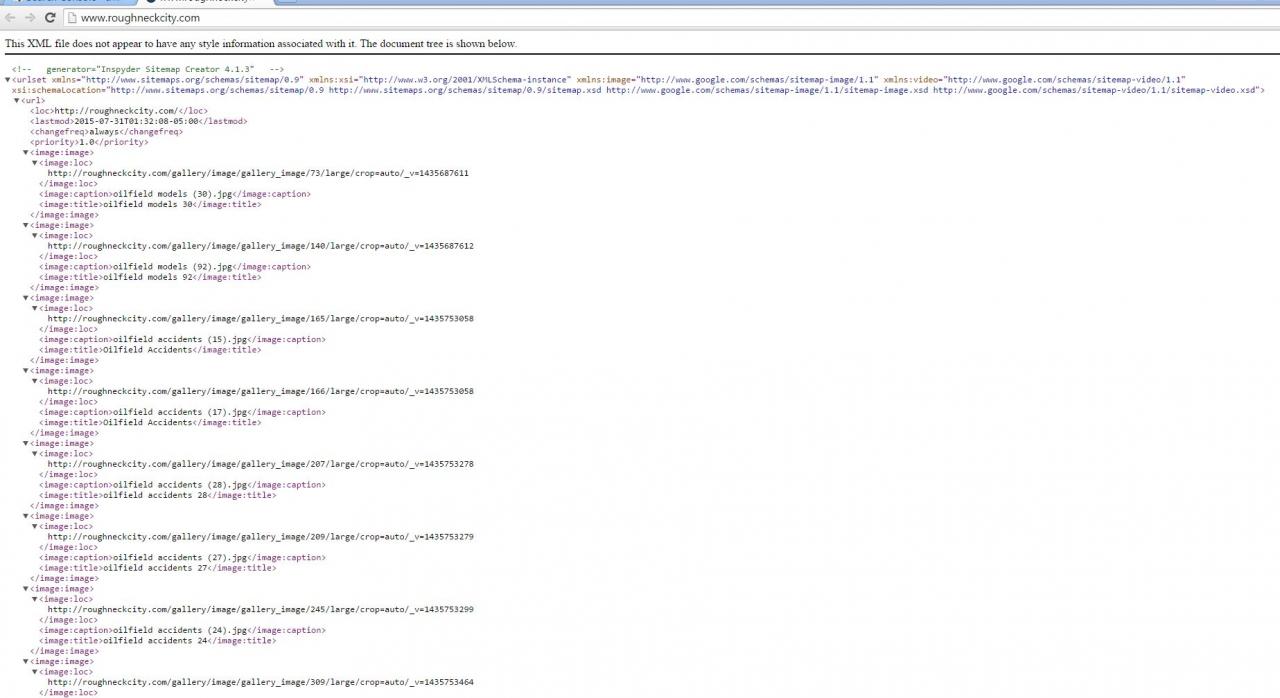Collapse image:loc node for gallery_image/73

(x=35, y=163)
